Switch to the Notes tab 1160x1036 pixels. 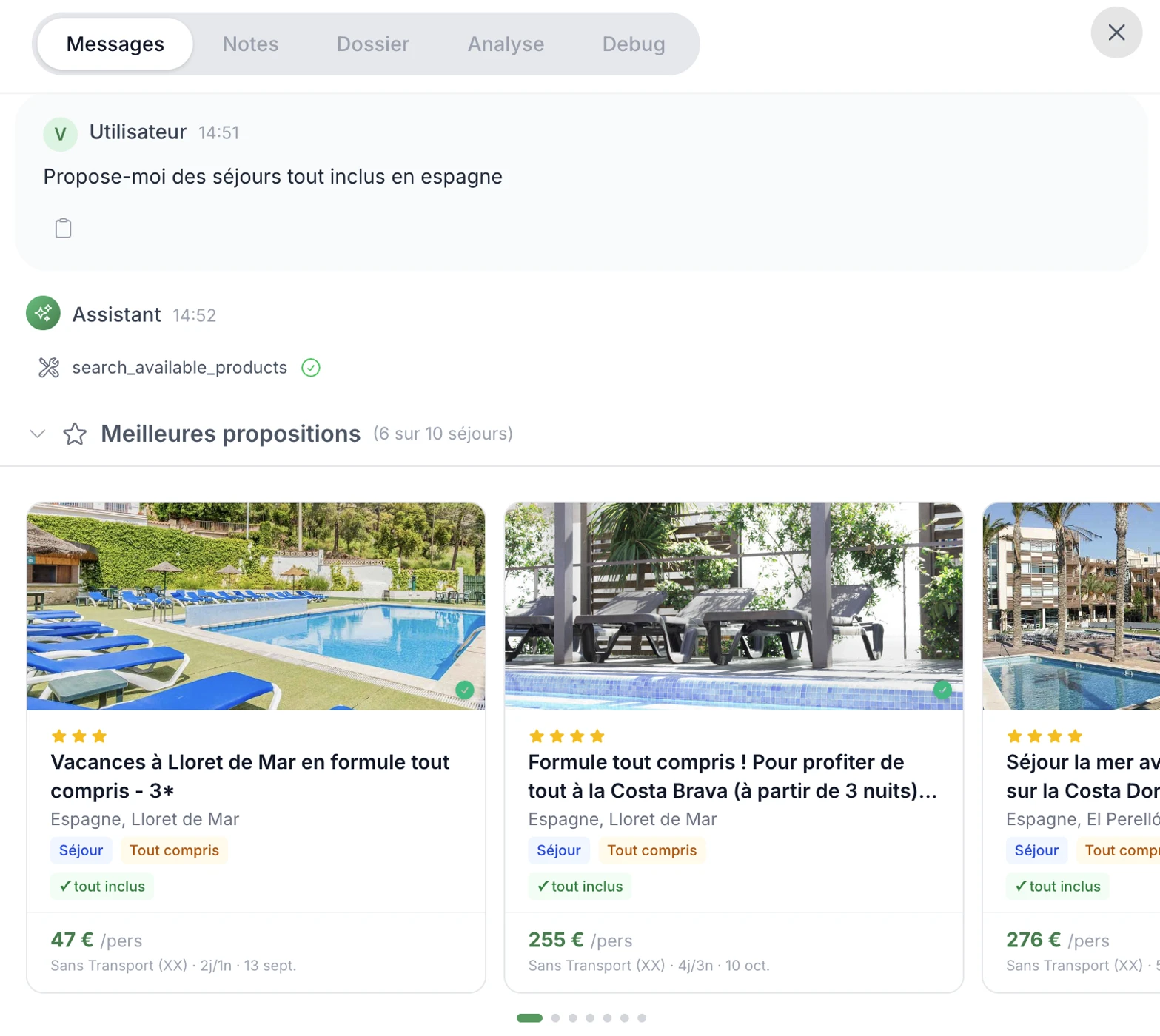[x=250, y=44]
